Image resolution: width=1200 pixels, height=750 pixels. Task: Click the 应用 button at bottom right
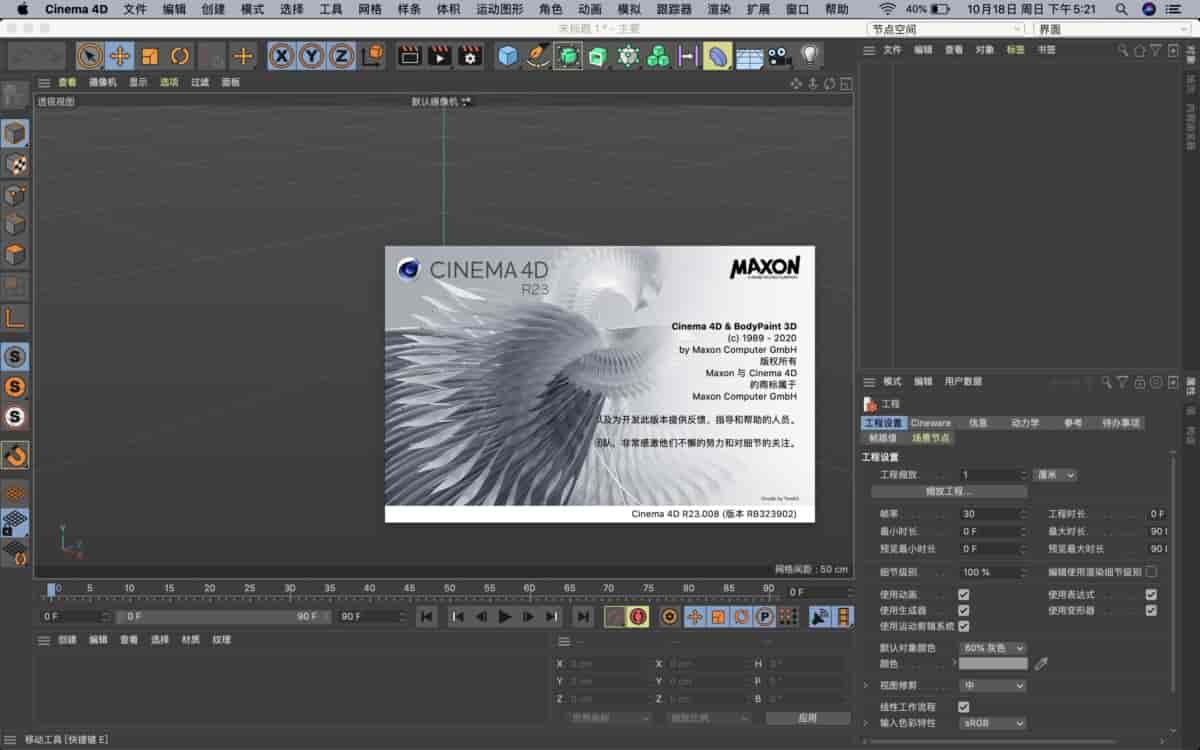point(810,716)
